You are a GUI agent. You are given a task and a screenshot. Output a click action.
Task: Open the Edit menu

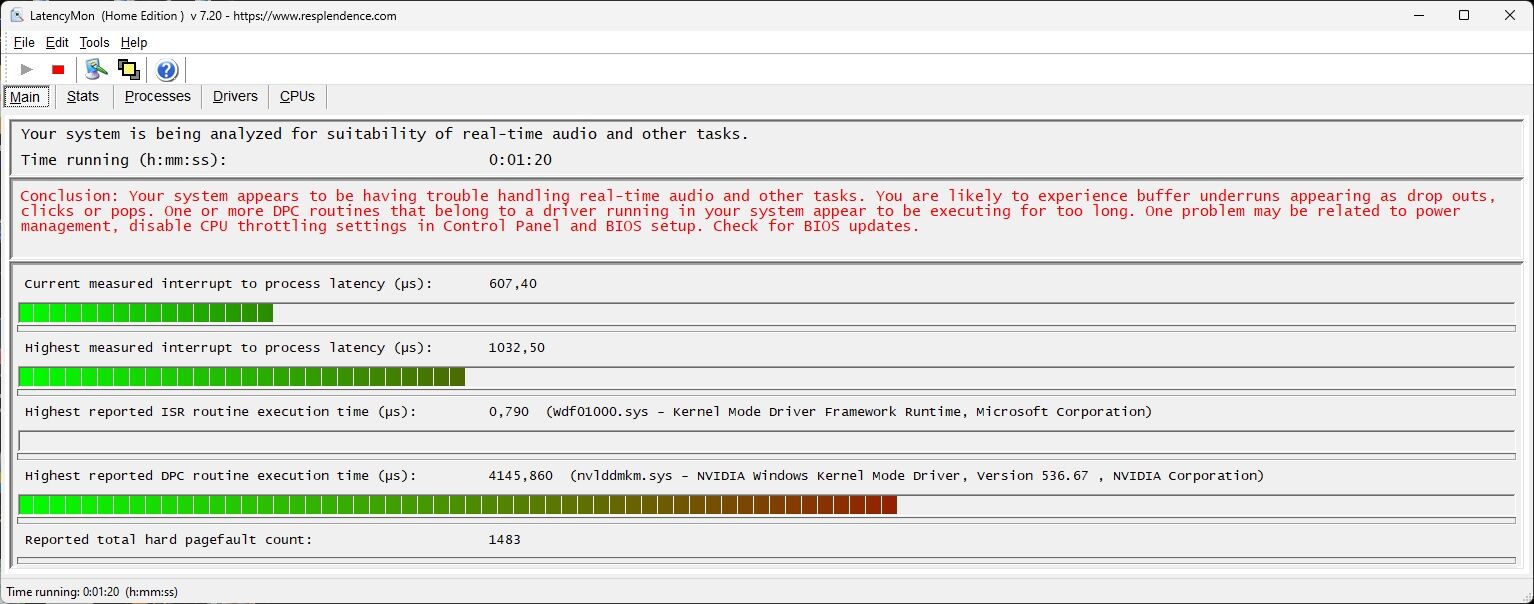pyautogui.click(x=57, y=42)
